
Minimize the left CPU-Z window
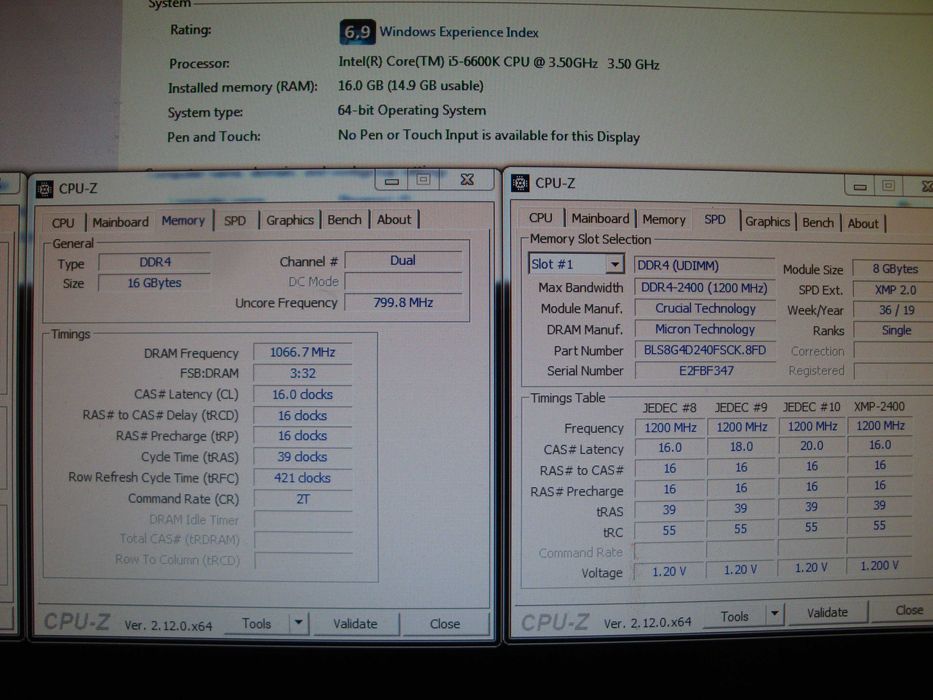392,180
